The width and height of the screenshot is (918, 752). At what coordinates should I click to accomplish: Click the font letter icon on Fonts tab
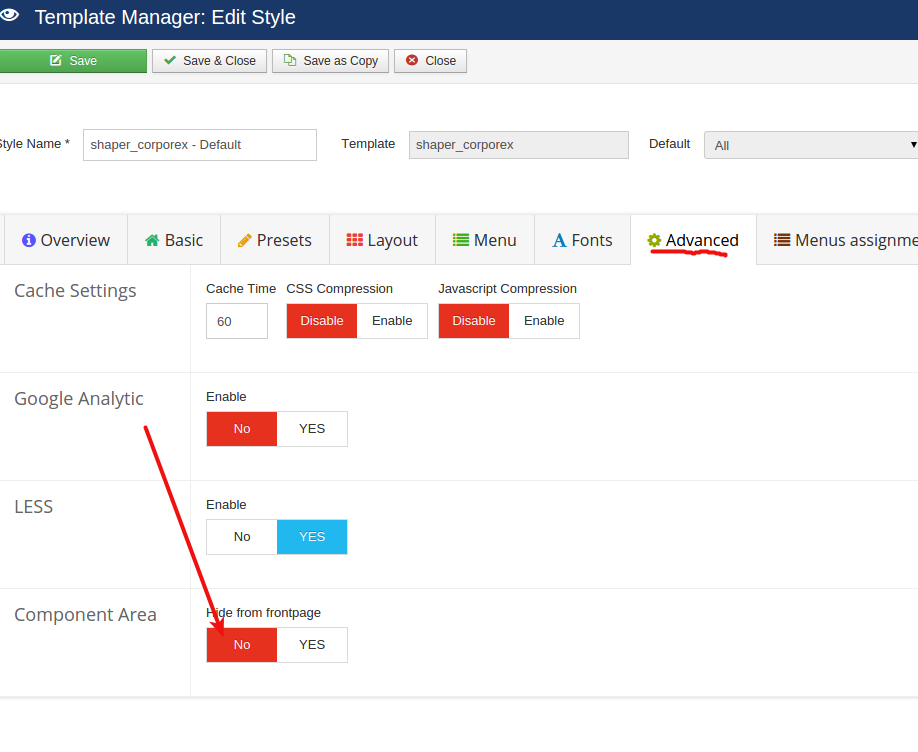tap(559, 240)
